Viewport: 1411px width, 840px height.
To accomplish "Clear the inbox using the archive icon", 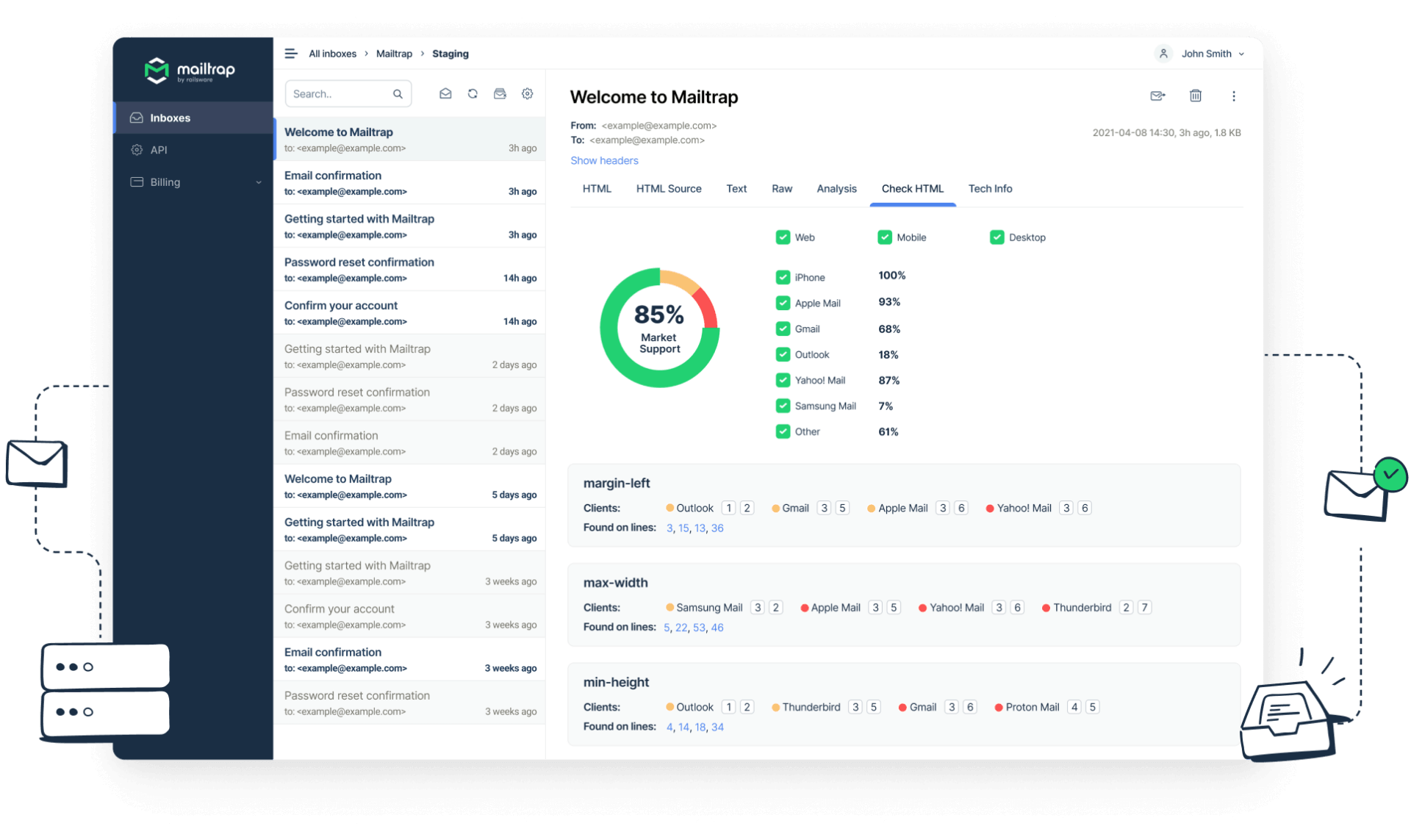I will pos(500,93).
